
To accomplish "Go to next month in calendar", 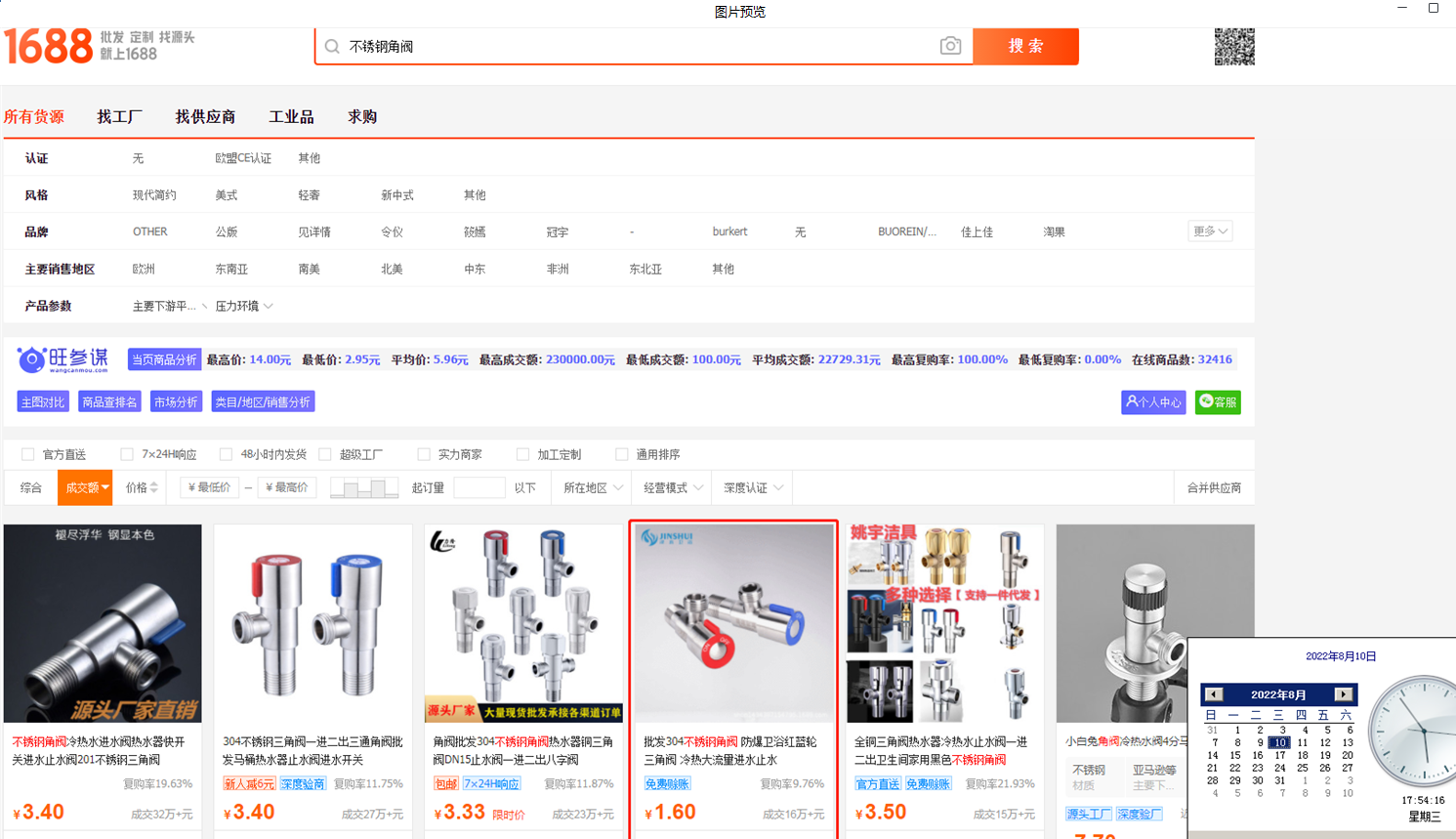I will pyautogui.click(x=1343, y=694).
